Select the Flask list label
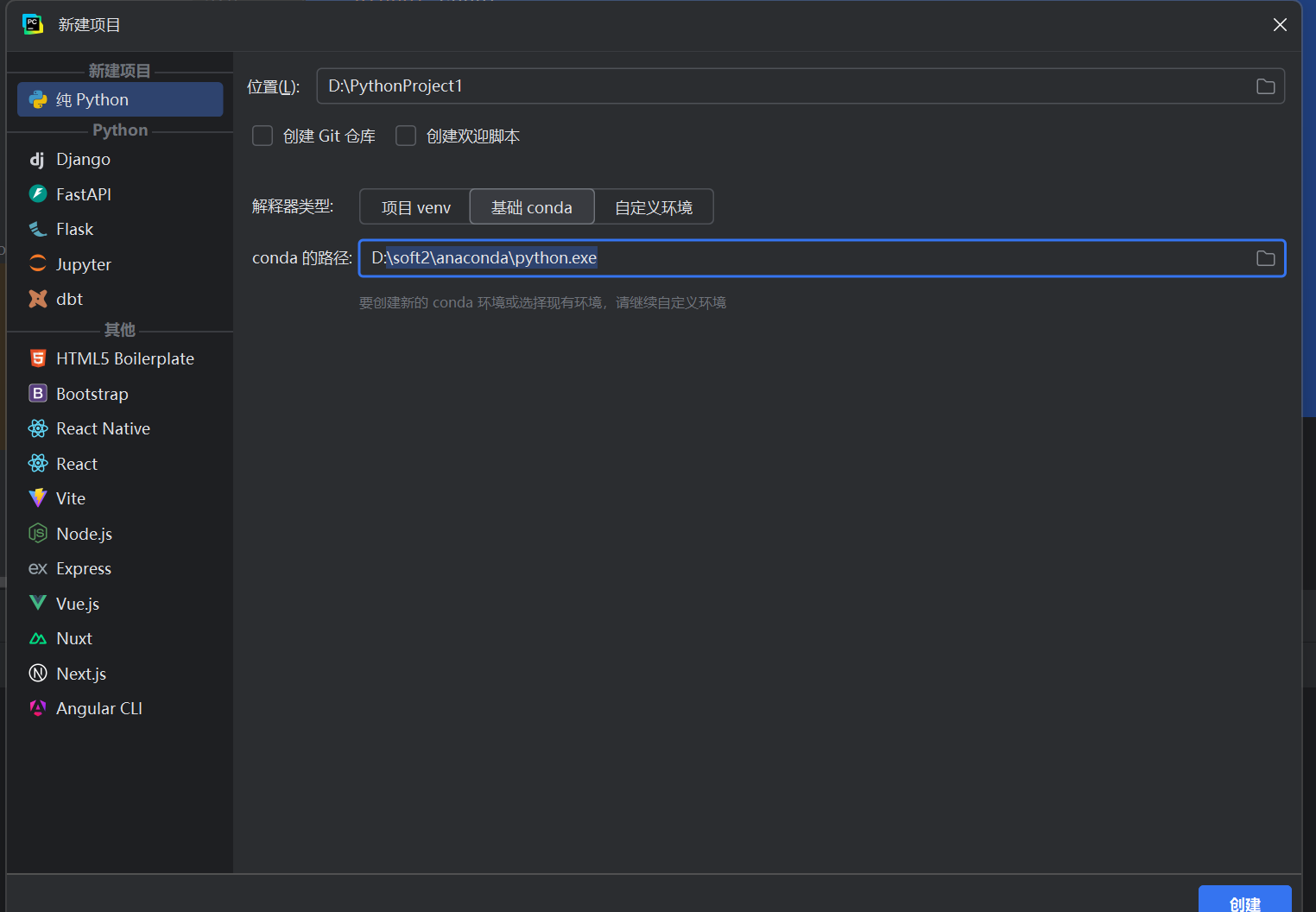 tap(74, 229)
